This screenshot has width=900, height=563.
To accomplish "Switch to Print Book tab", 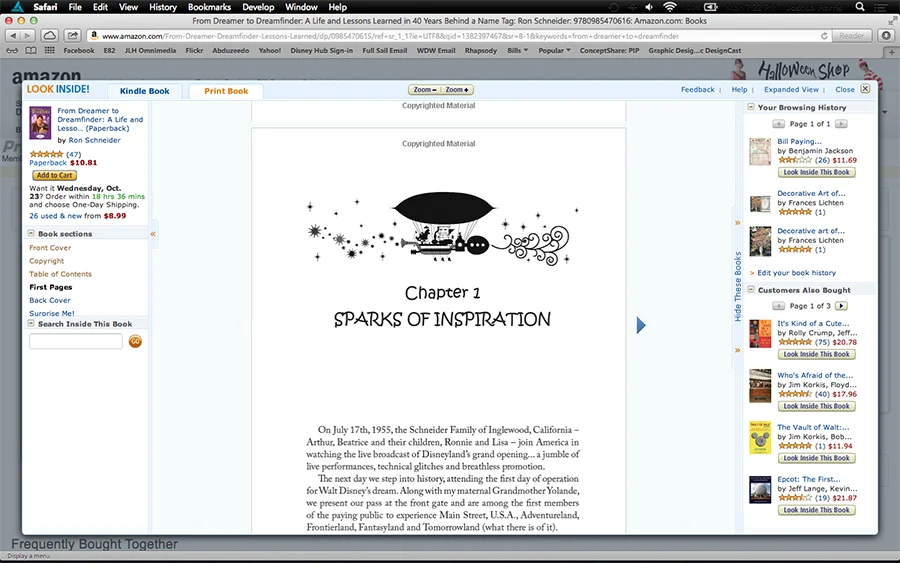I will 226,91.
